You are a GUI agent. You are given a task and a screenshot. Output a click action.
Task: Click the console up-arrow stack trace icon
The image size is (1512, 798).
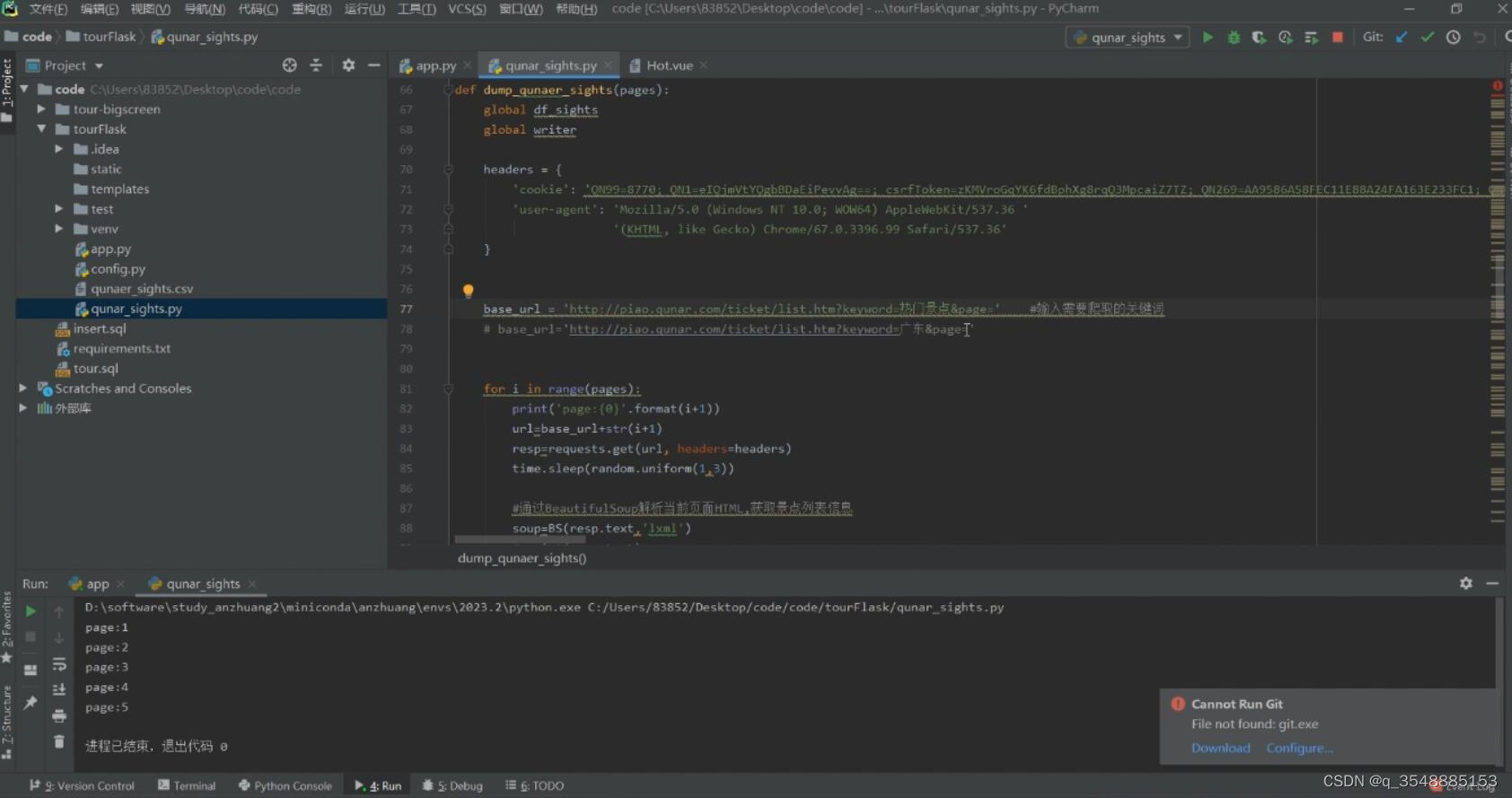[x=59, y=611]
